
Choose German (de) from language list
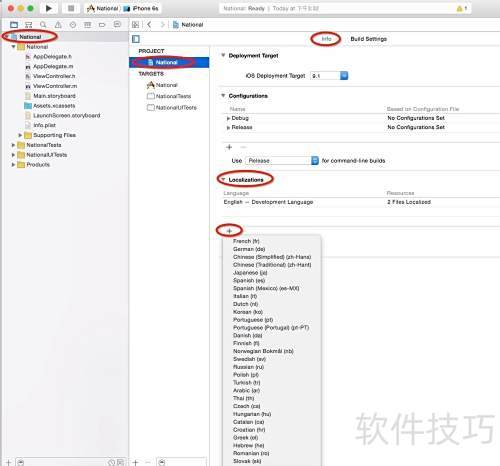pyautogui.click(x=249, y=249)
